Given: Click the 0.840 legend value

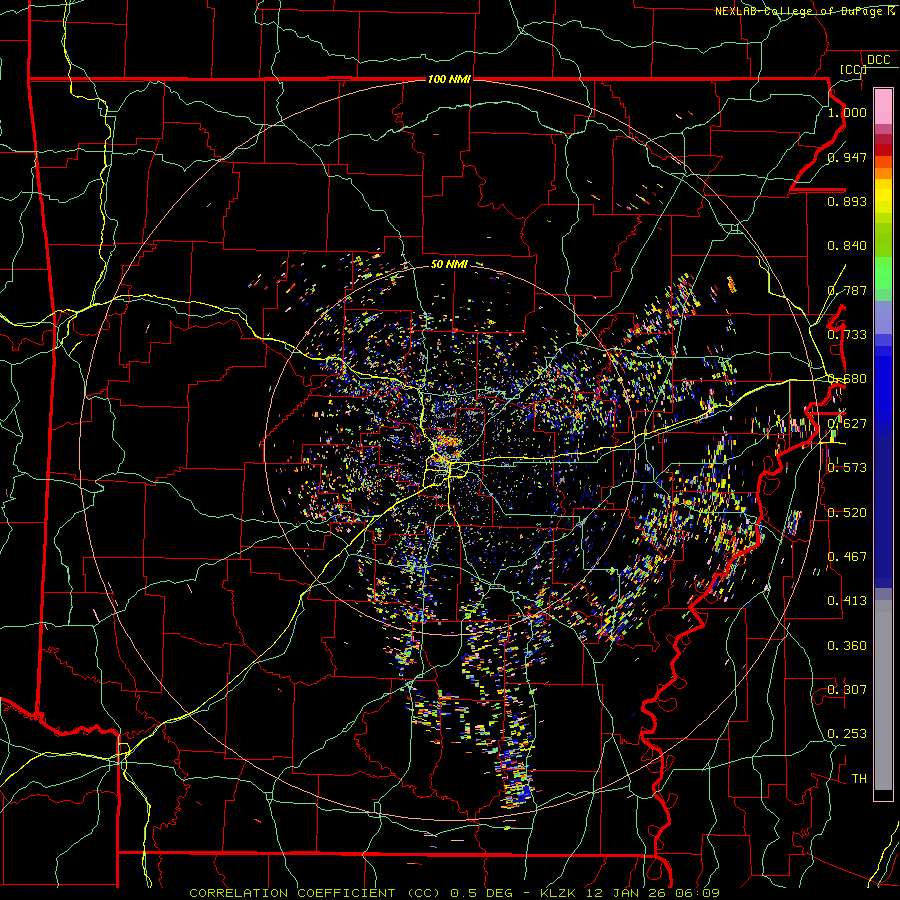Looking at the screenshot, I should [847, 245].
